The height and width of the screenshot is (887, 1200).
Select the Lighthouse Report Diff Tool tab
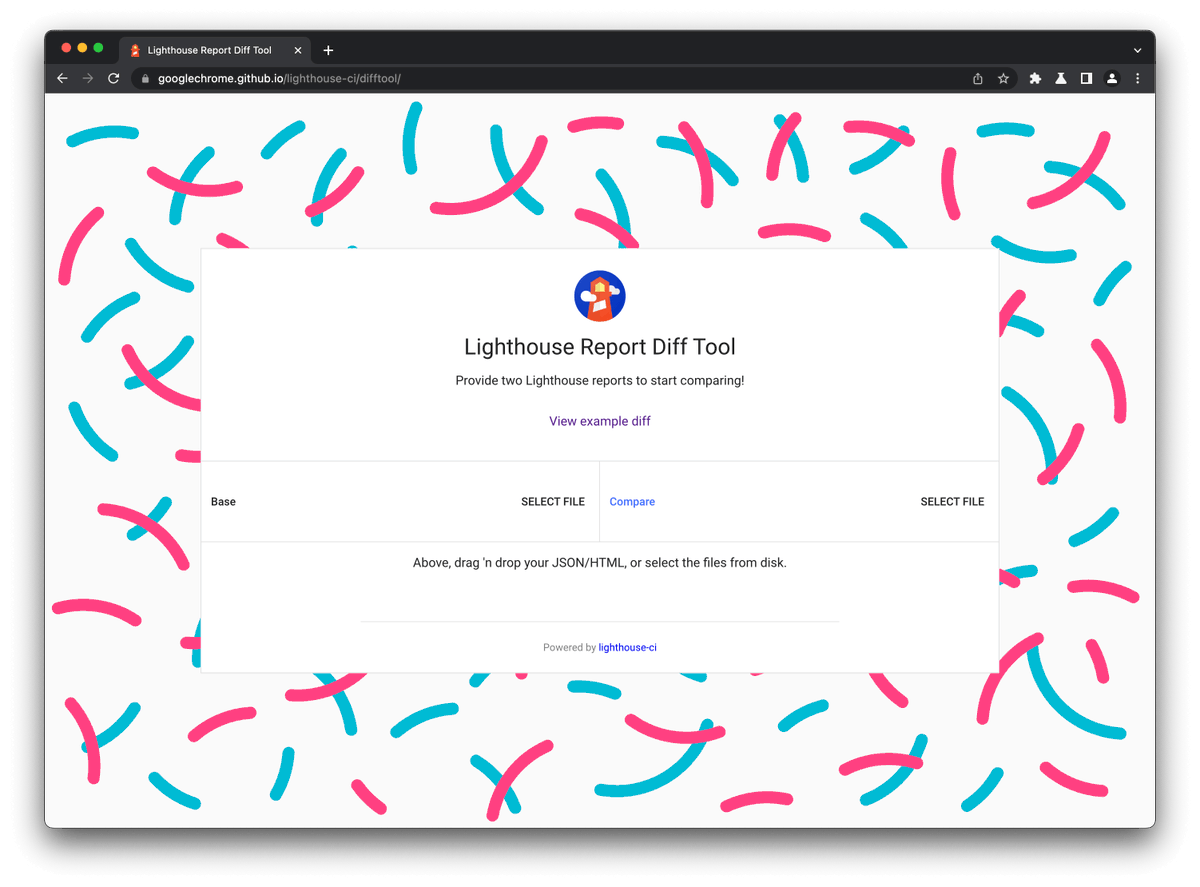214,50
